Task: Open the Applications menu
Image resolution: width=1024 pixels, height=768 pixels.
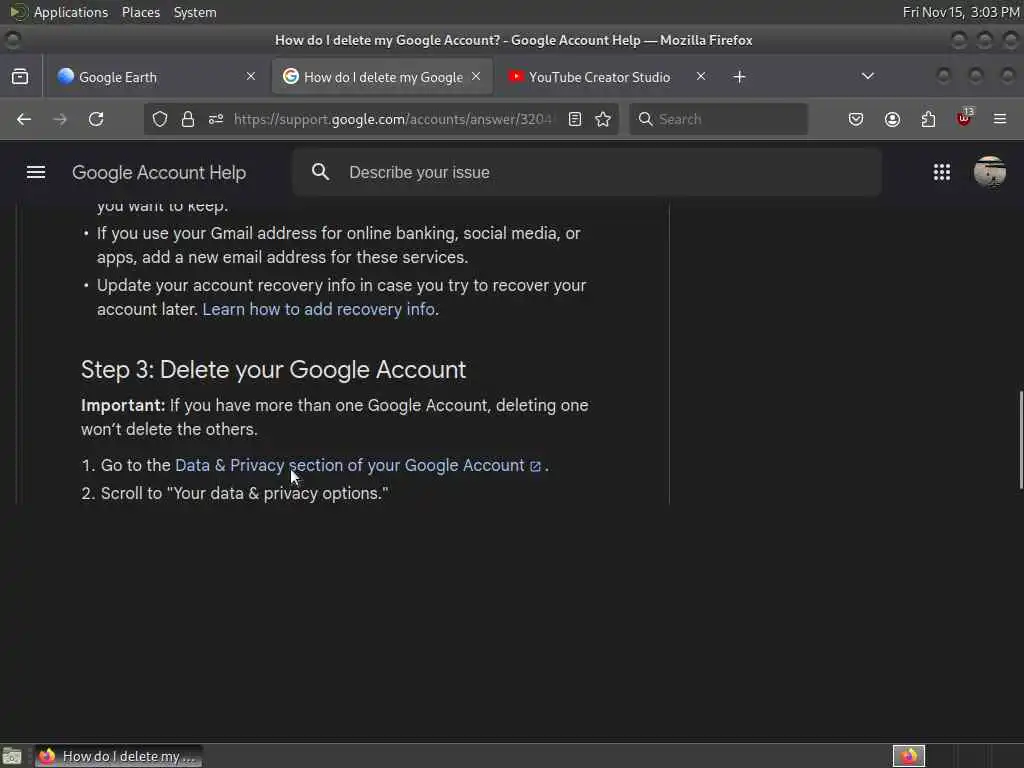Action: tap(71, 12)
